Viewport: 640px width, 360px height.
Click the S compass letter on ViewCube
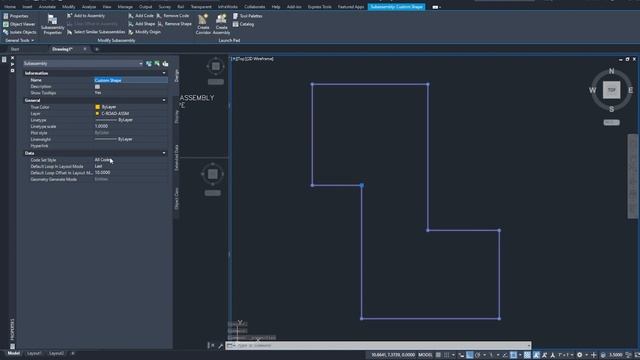pyautogui.click(x=611, y=109)
